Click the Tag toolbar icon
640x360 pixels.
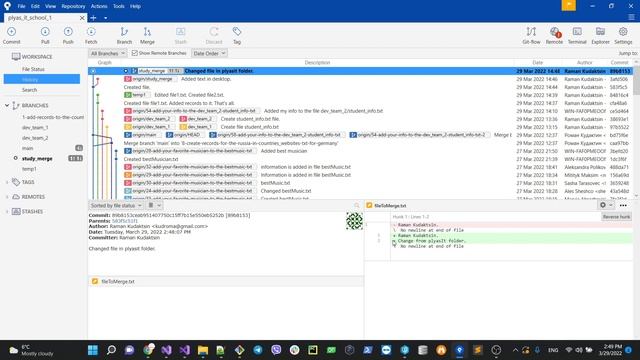click(x=237, y=36)
